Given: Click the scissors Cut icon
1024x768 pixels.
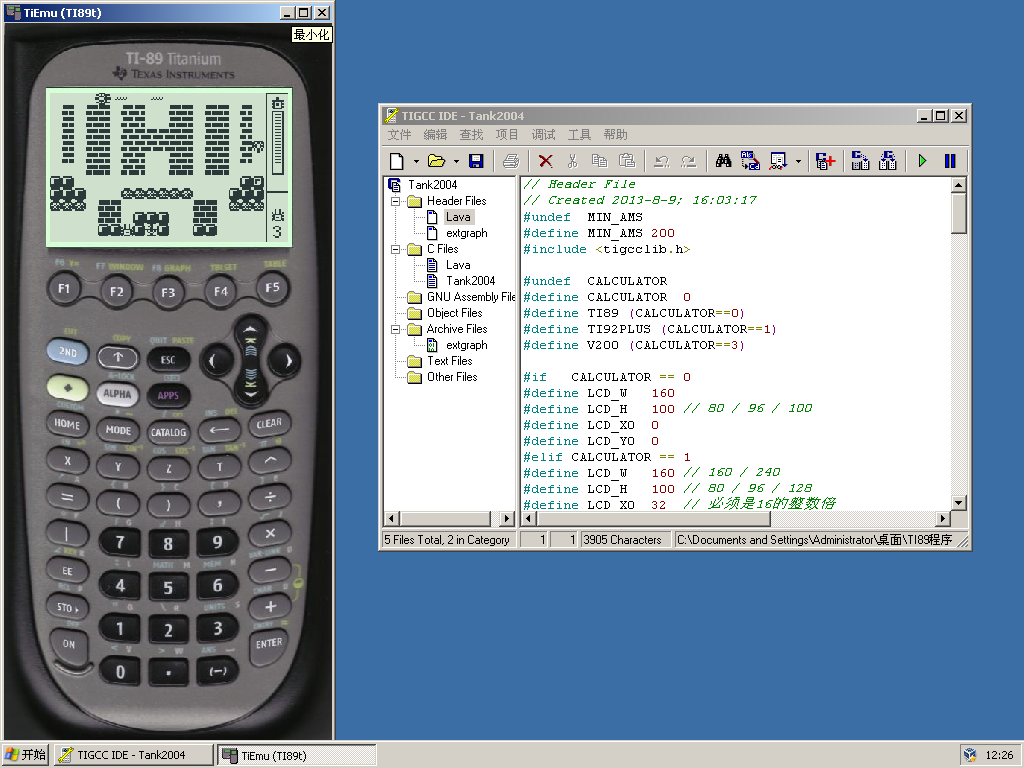Looking at the screenshot, I should click(572, 161).
